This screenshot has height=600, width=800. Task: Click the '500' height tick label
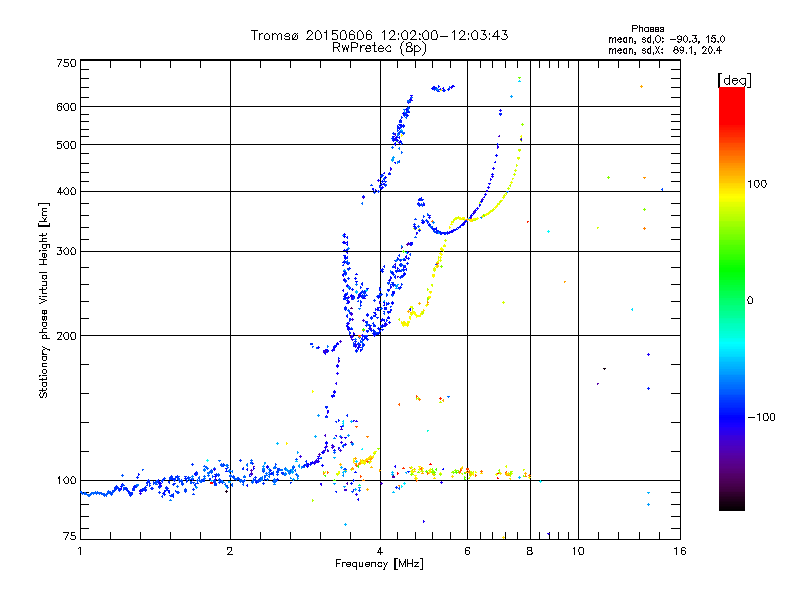tap(66, 145)
